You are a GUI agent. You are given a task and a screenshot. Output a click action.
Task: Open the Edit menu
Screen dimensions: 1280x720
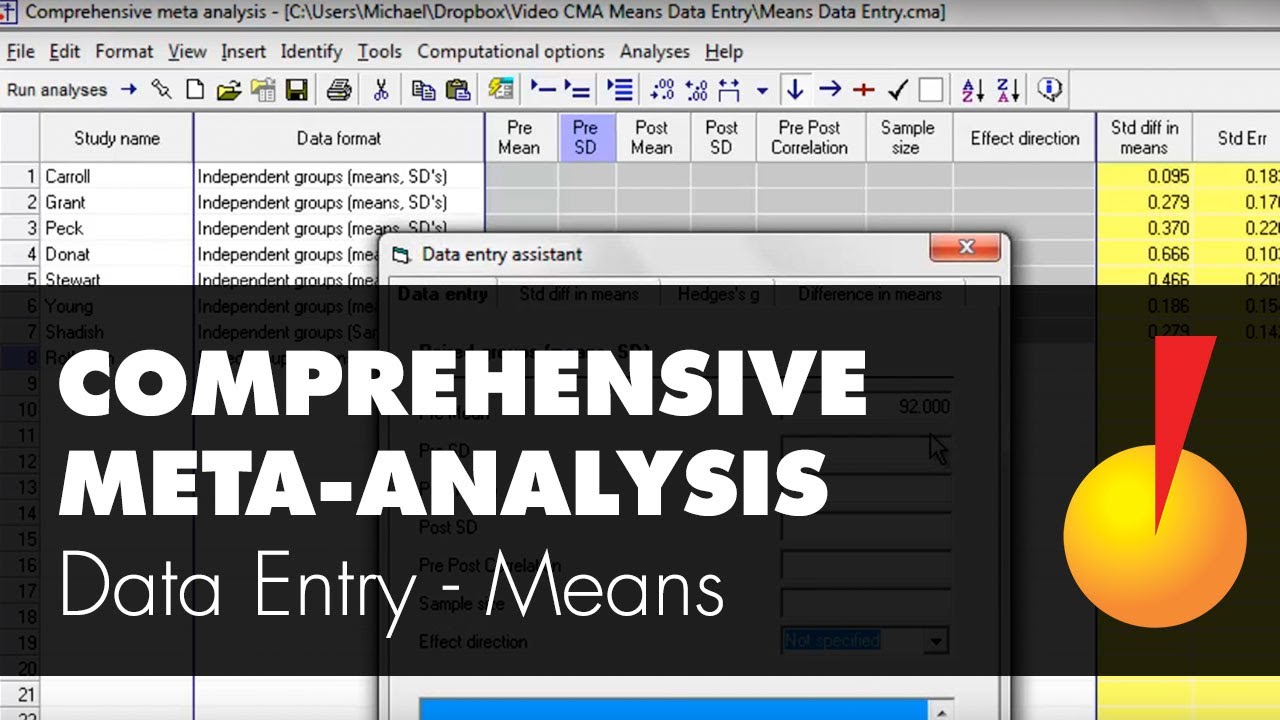(x=65, y=52)
